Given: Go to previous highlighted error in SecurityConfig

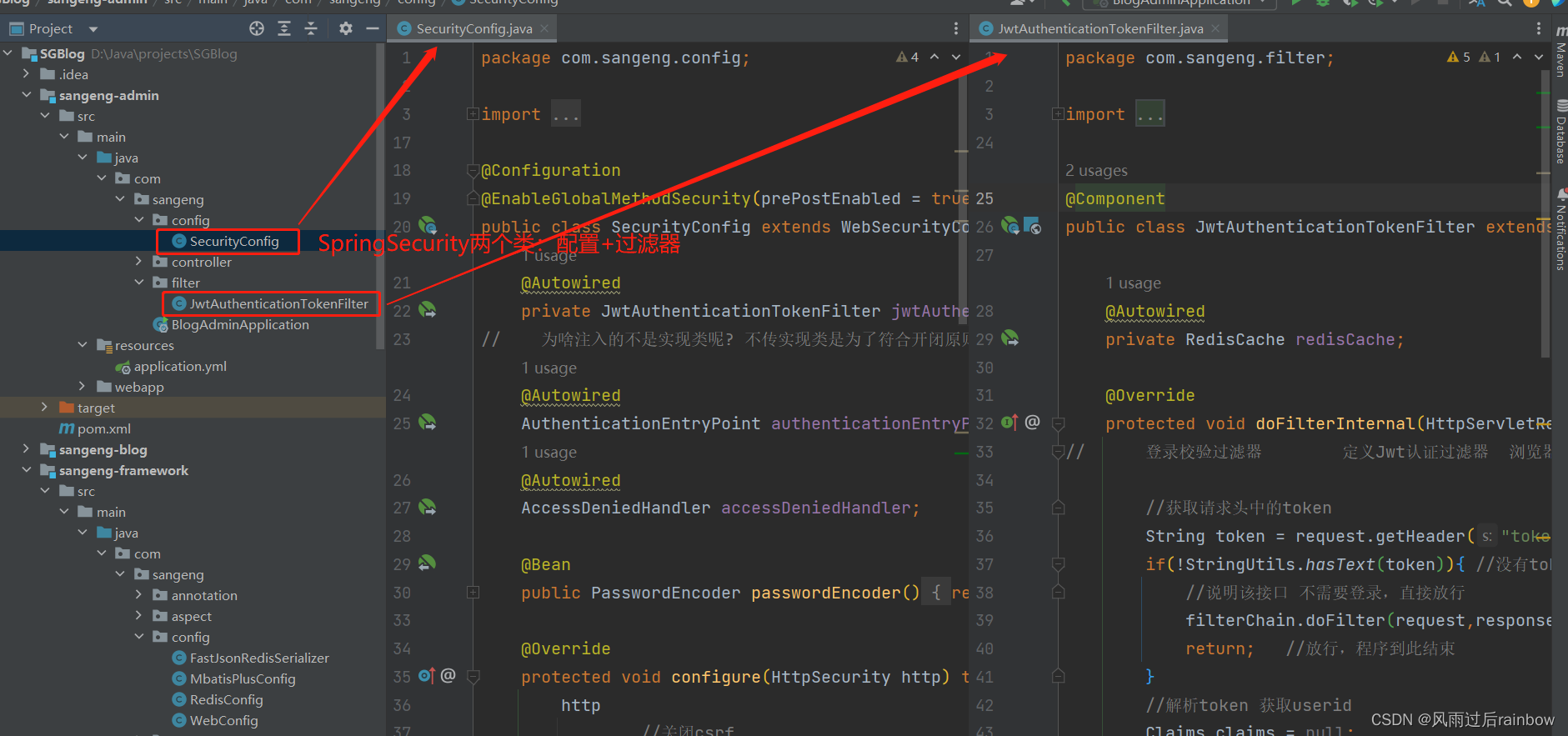Looking at the screenshot, I should [x=934, y=57].
